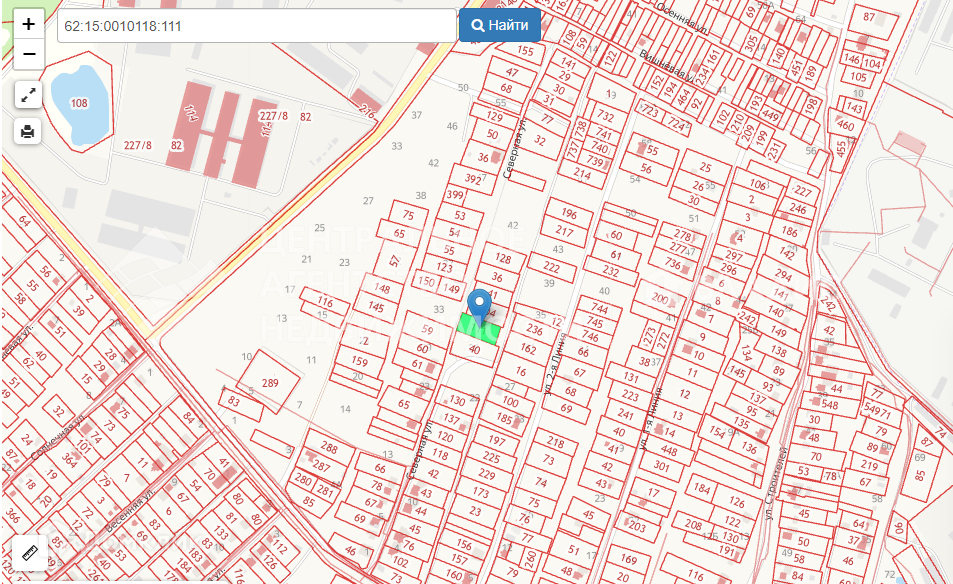Select parcel labeled 246
The image size is (953, 584).
click(x=797, y=209)
